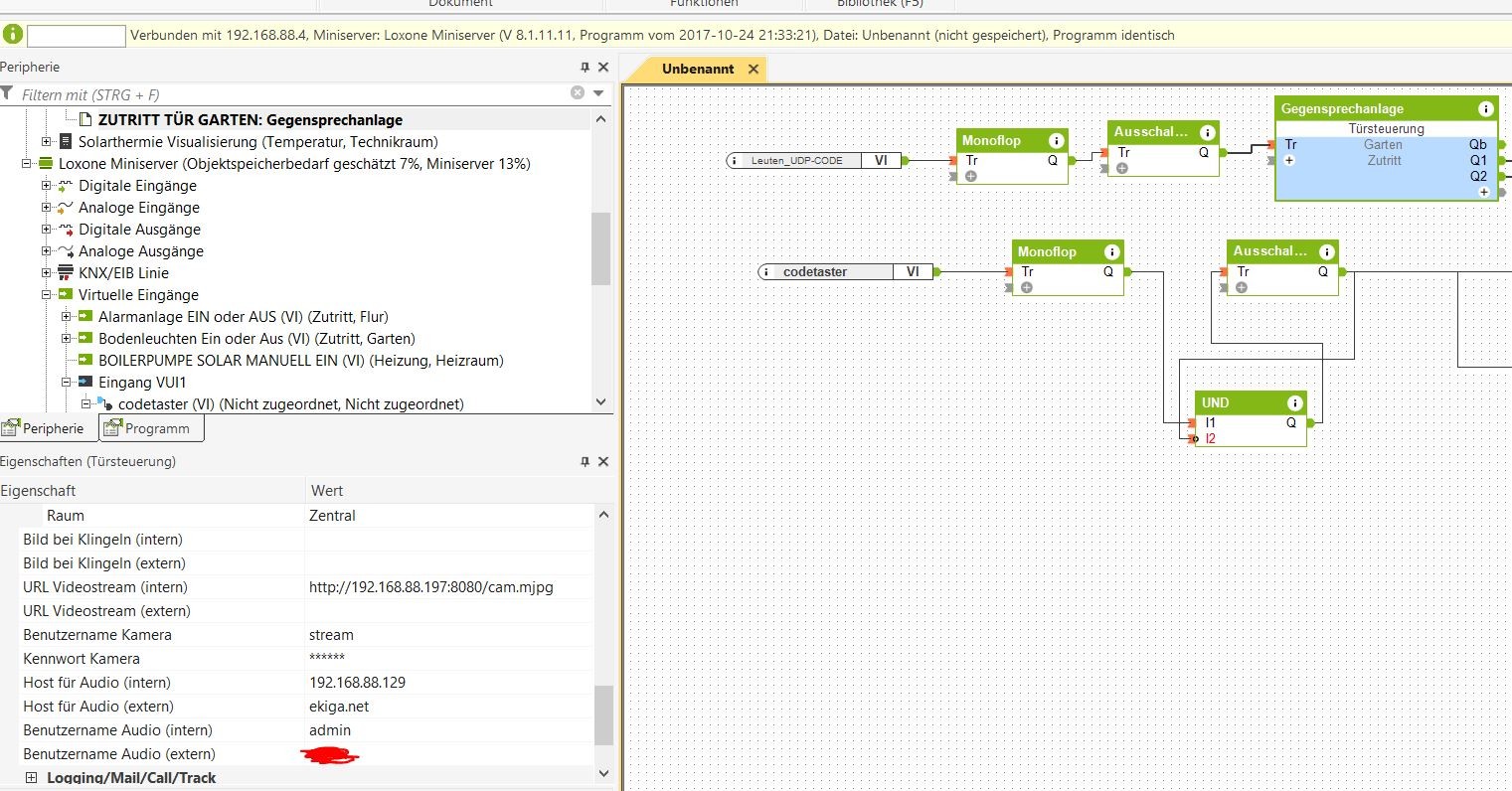The width and height of the screenshot is (1512, 791).
Task: Add input on first Monoflop via plus
Action: pos(970,176)
